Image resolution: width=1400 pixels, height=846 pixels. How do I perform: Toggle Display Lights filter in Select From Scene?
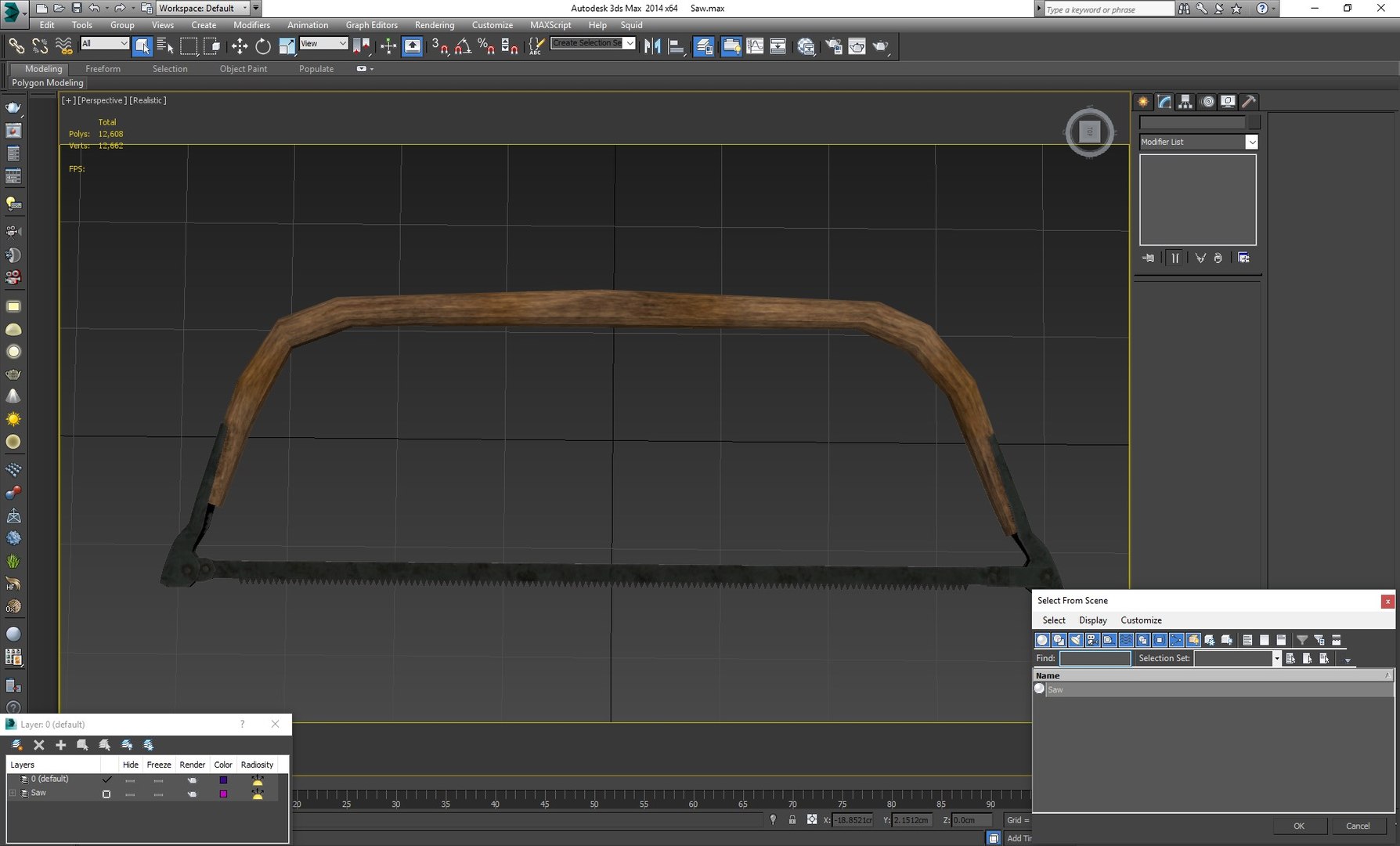click(1076, 640)
